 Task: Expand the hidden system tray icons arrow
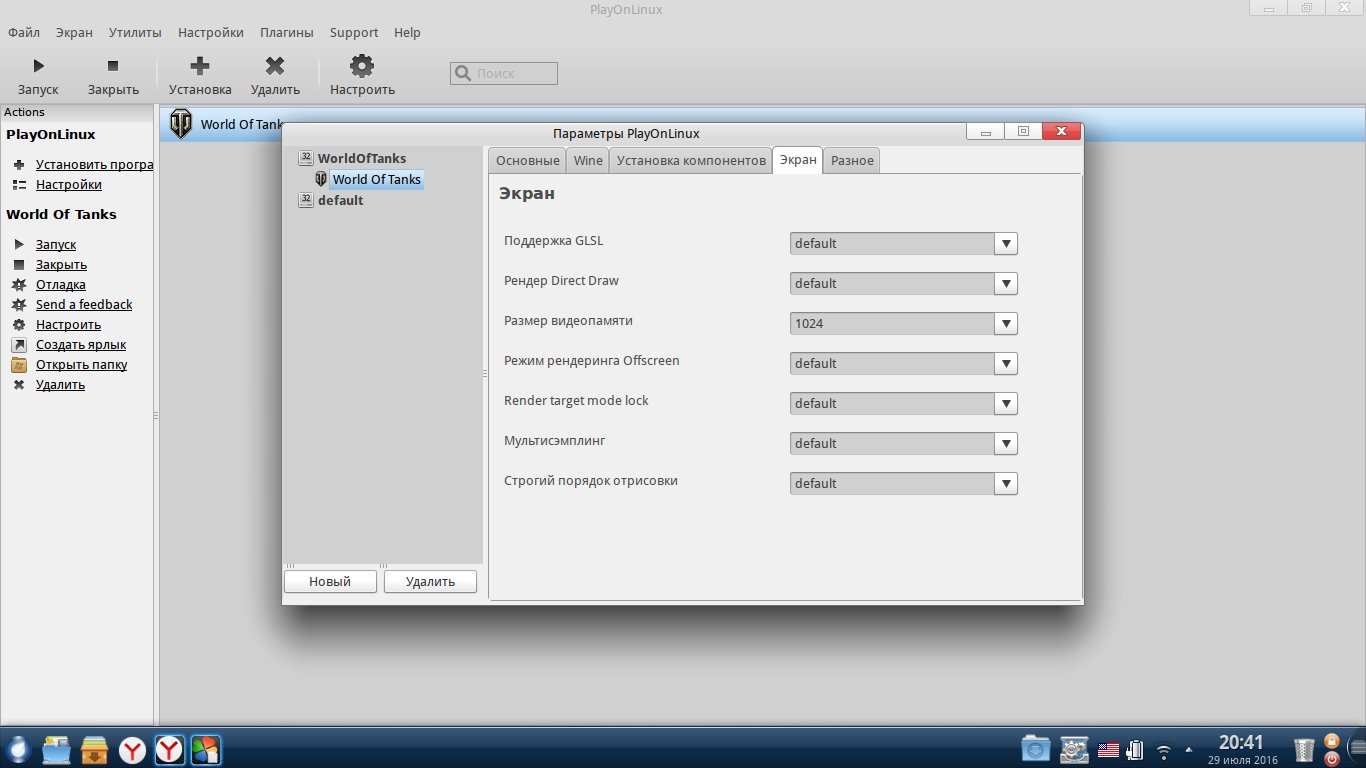1189,750
